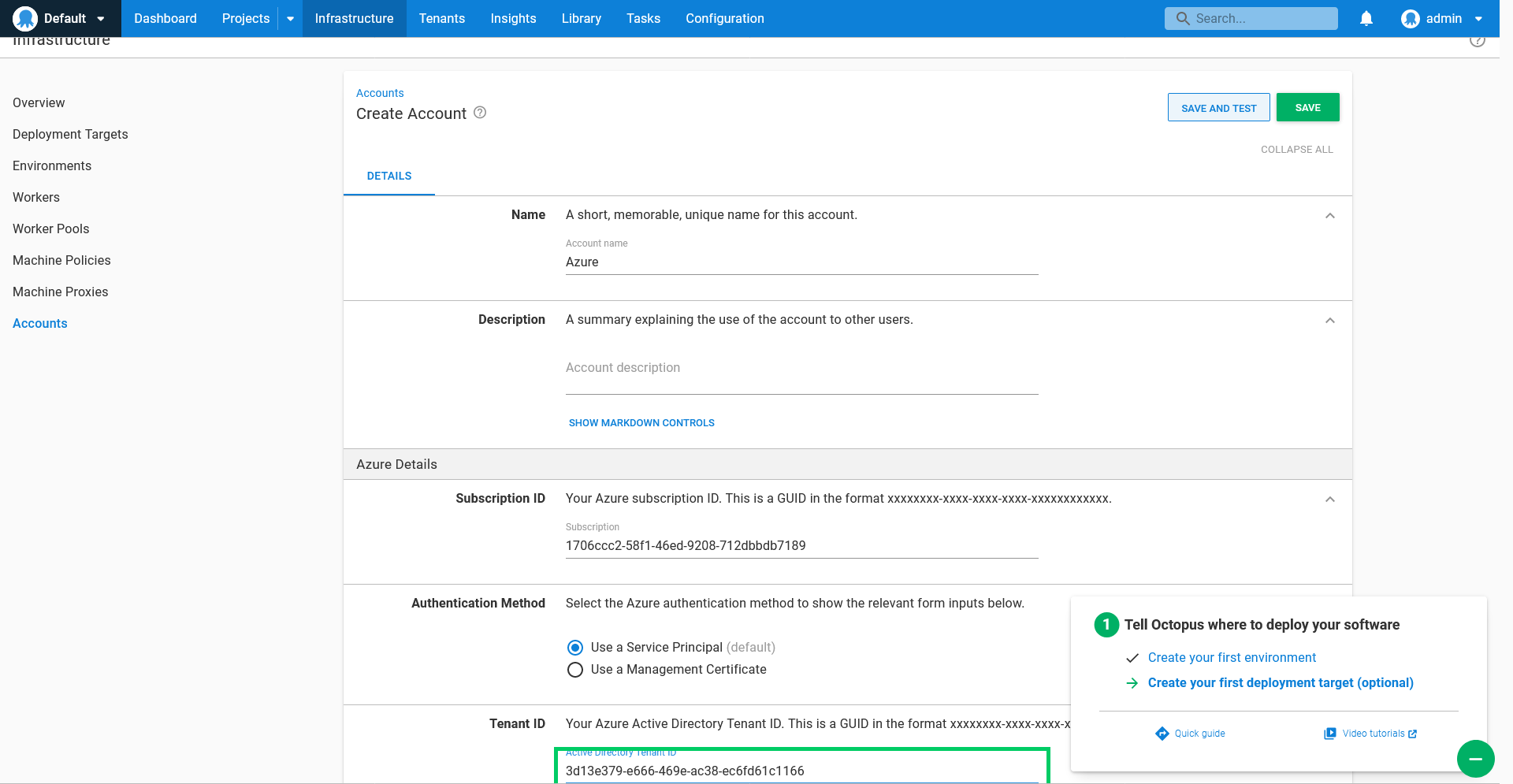
Task: Click the Account description field
Action: [802, 369]
